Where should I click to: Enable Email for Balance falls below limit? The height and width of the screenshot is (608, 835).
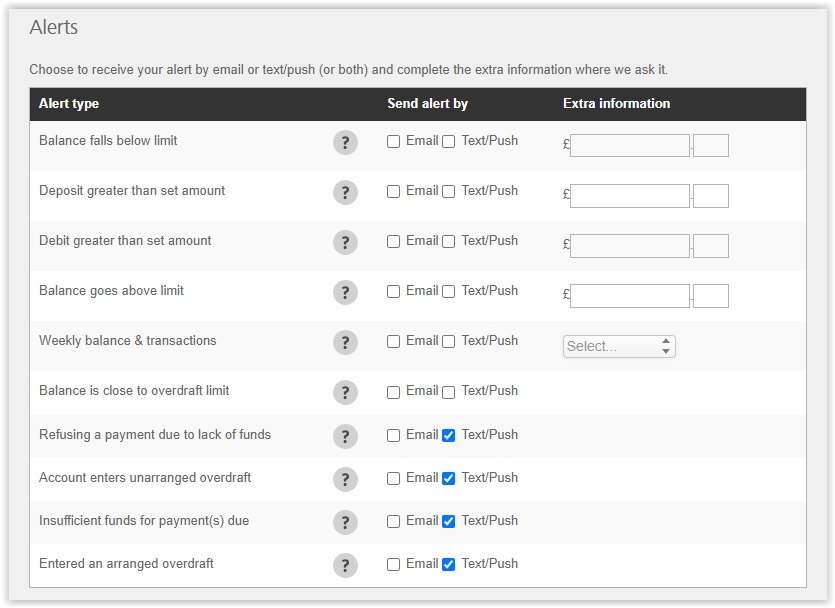pos(394,142)
